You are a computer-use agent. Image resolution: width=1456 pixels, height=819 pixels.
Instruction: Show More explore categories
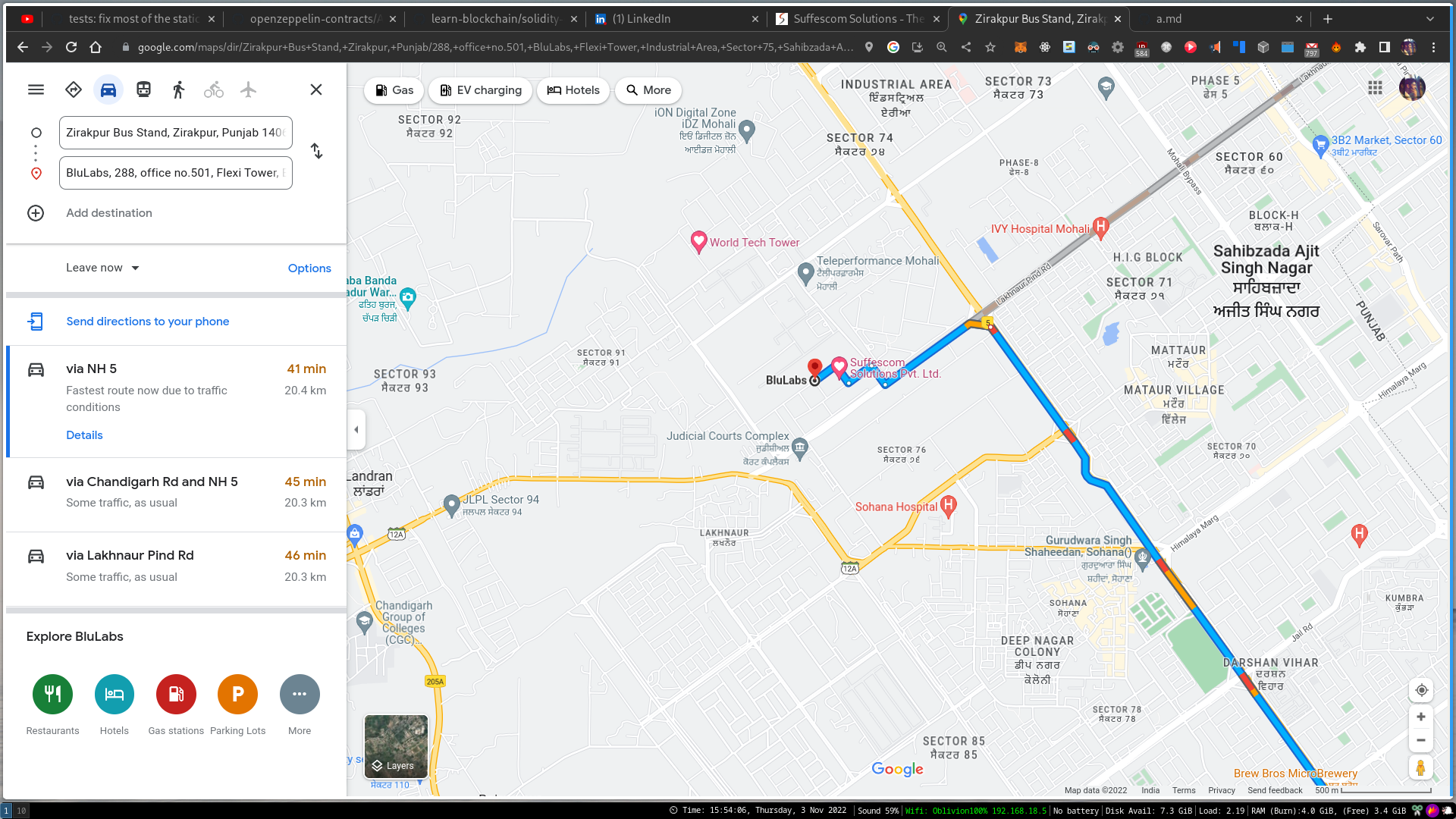click(x=300, y=694)
